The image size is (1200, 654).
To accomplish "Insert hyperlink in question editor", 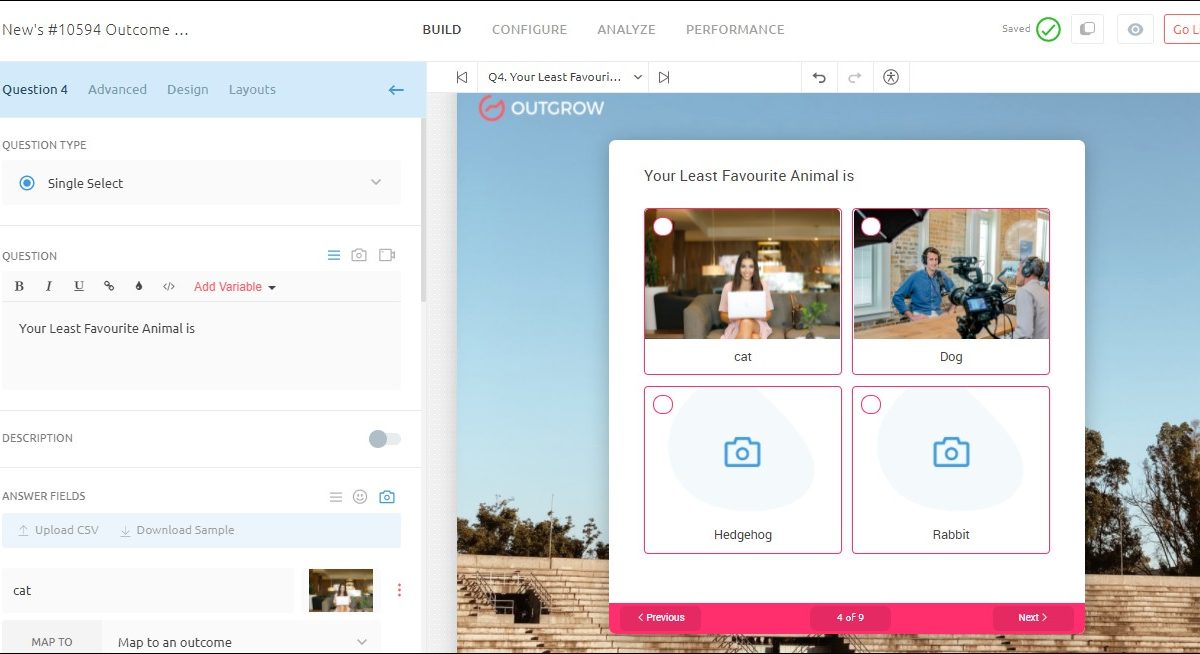I will [x=109, y=287].
